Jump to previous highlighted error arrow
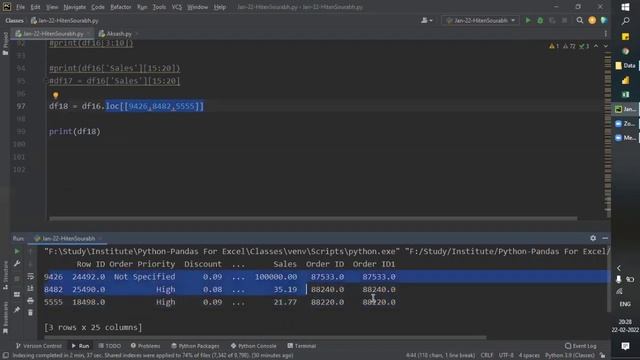 pyautogui.click(x=596, y=46)
